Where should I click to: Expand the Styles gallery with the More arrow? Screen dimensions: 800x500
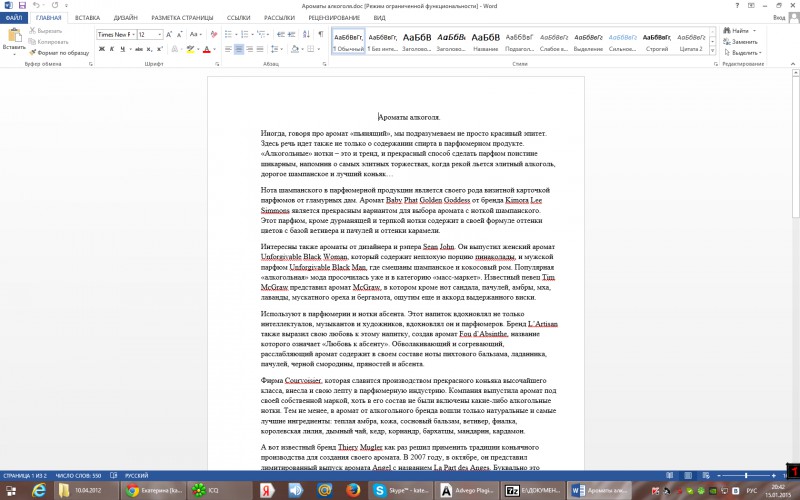[713, 51]
